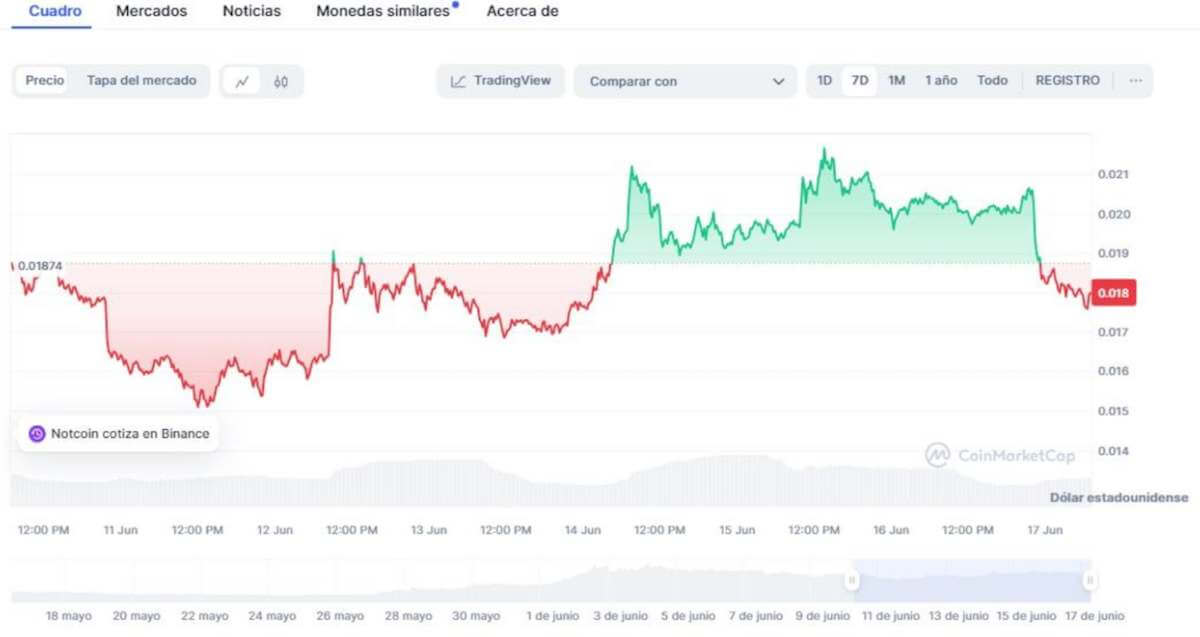Image resolution: width=1200 pixels, height=637 pixels.
Task: Switch chart scale using 1D toggle
Action: [823, 80]
